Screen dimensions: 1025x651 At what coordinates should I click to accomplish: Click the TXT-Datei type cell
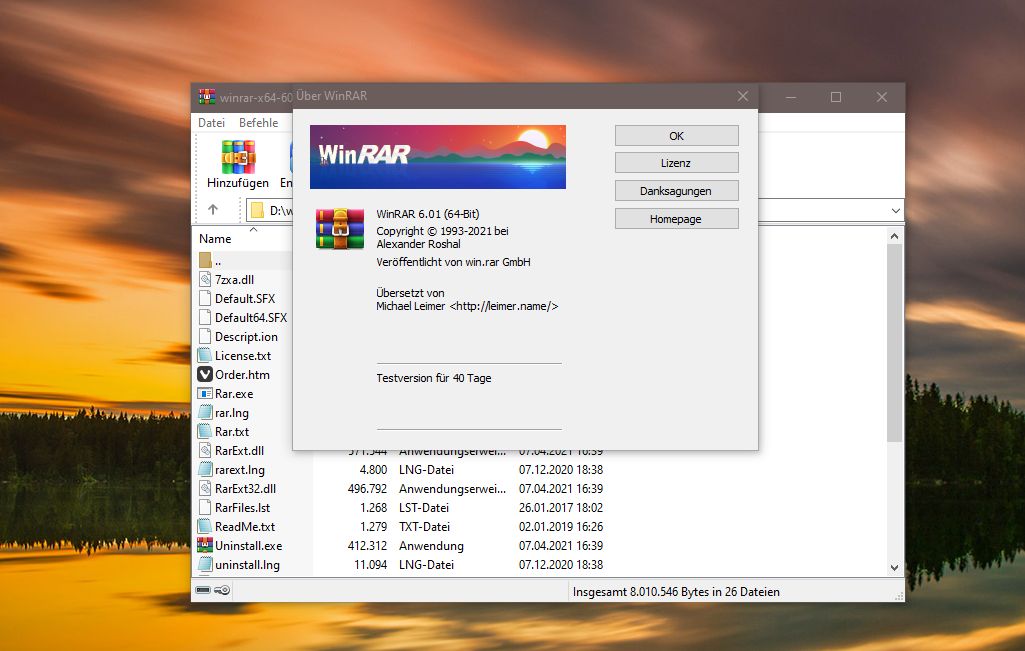click(x=424, y=526)
